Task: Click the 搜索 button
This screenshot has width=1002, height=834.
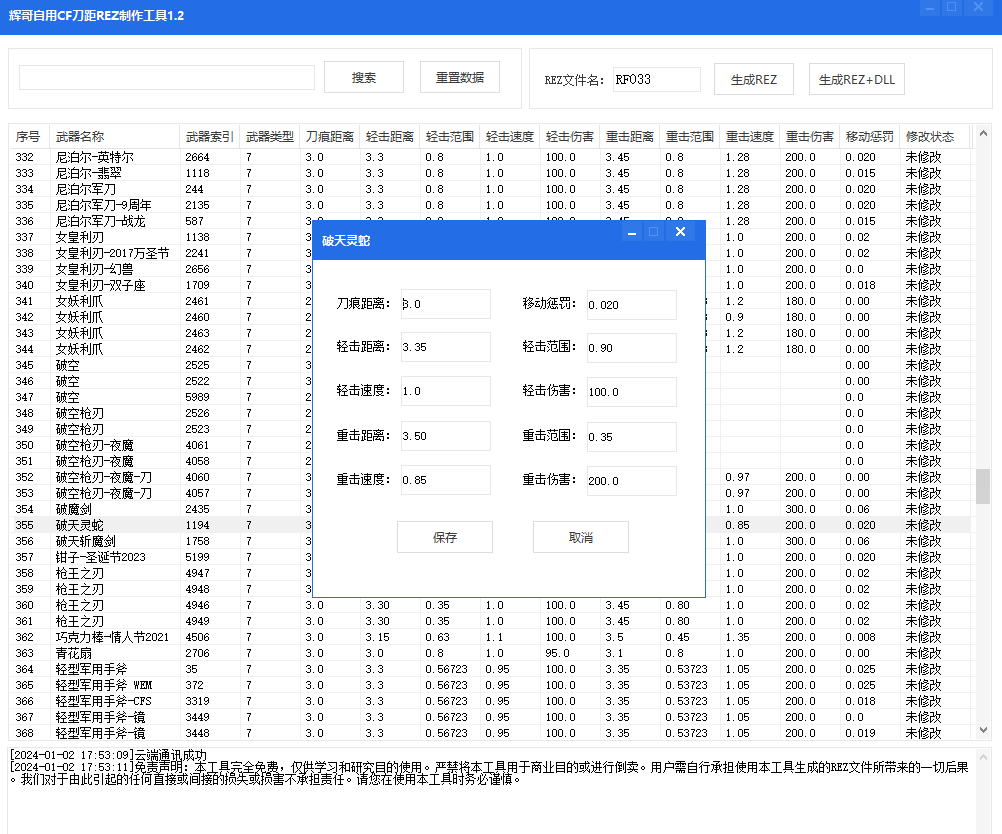Action: 364,77
